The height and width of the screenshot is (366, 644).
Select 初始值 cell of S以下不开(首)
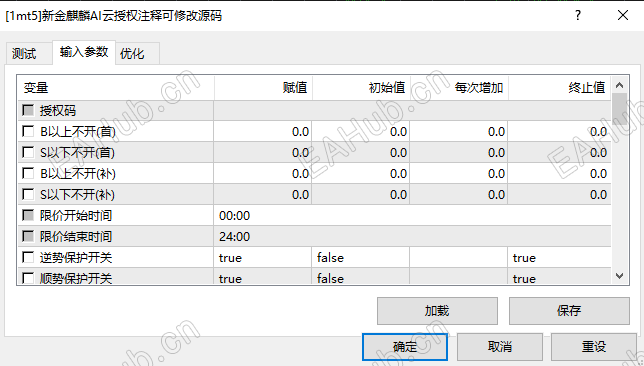361,152
